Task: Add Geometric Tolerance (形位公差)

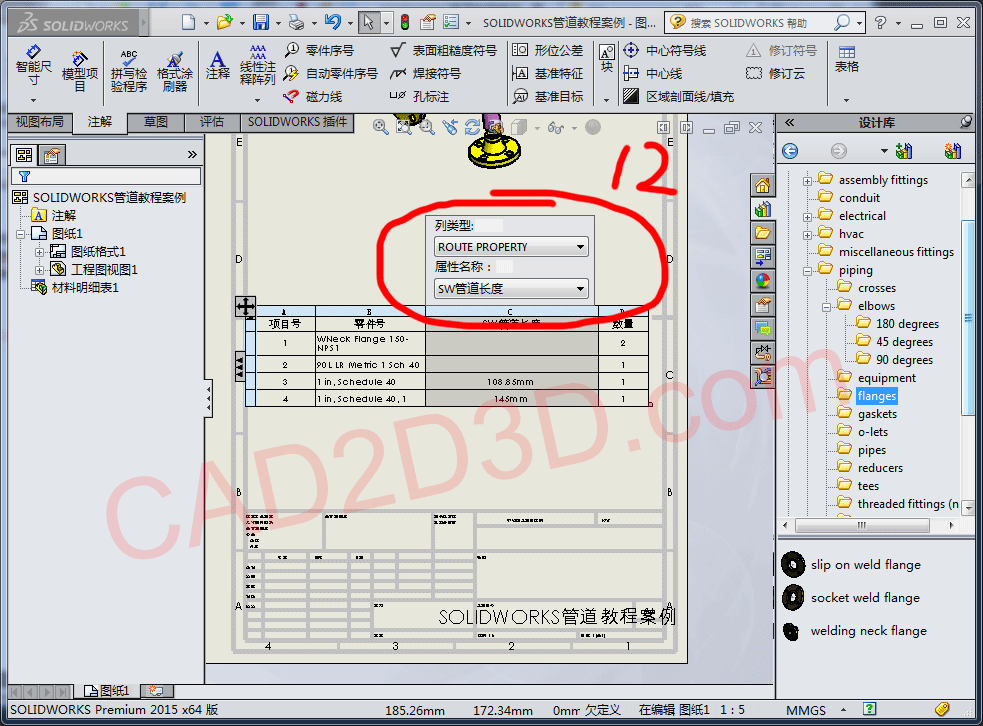Action: (x=547, y=50)
